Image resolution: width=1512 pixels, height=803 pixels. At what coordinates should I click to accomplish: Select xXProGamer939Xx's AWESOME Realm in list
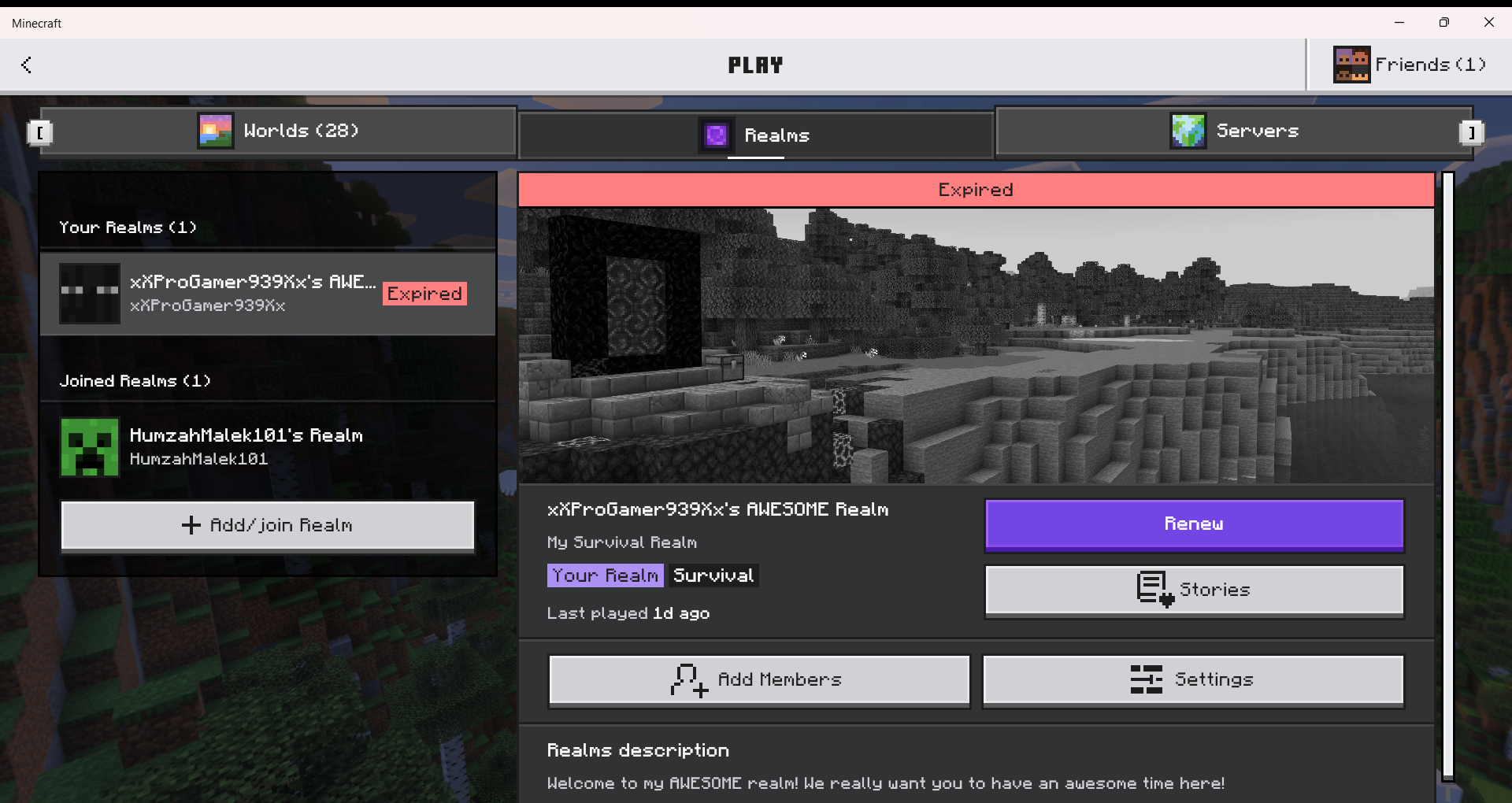pos(268,294)
